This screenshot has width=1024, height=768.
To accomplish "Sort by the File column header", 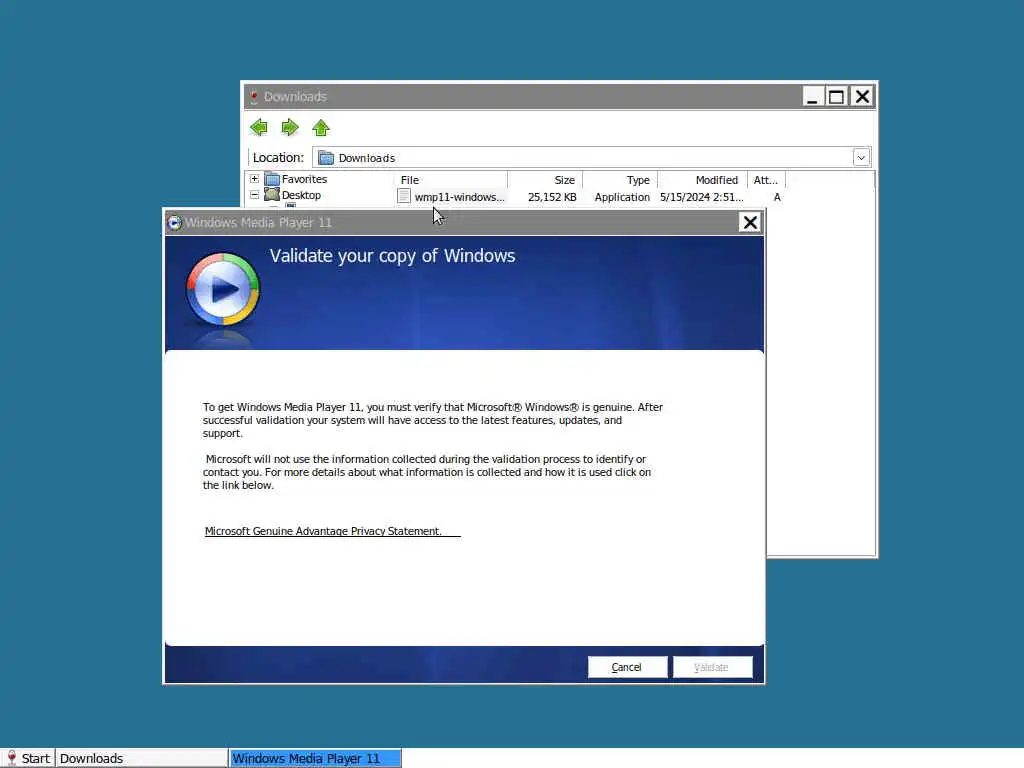I will [x=451, y=180].
